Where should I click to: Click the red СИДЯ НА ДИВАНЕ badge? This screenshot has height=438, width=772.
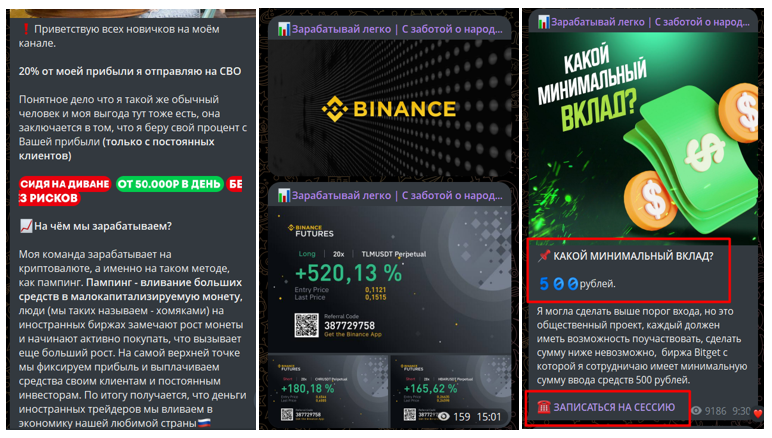(x=65, y=184)
